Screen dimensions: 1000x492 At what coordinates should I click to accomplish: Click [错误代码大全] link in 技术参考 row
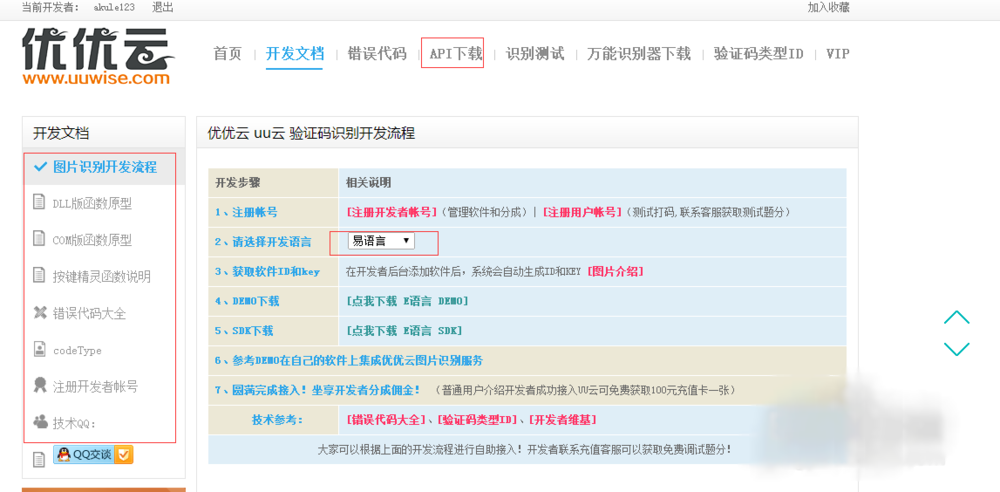pos(386,420)
